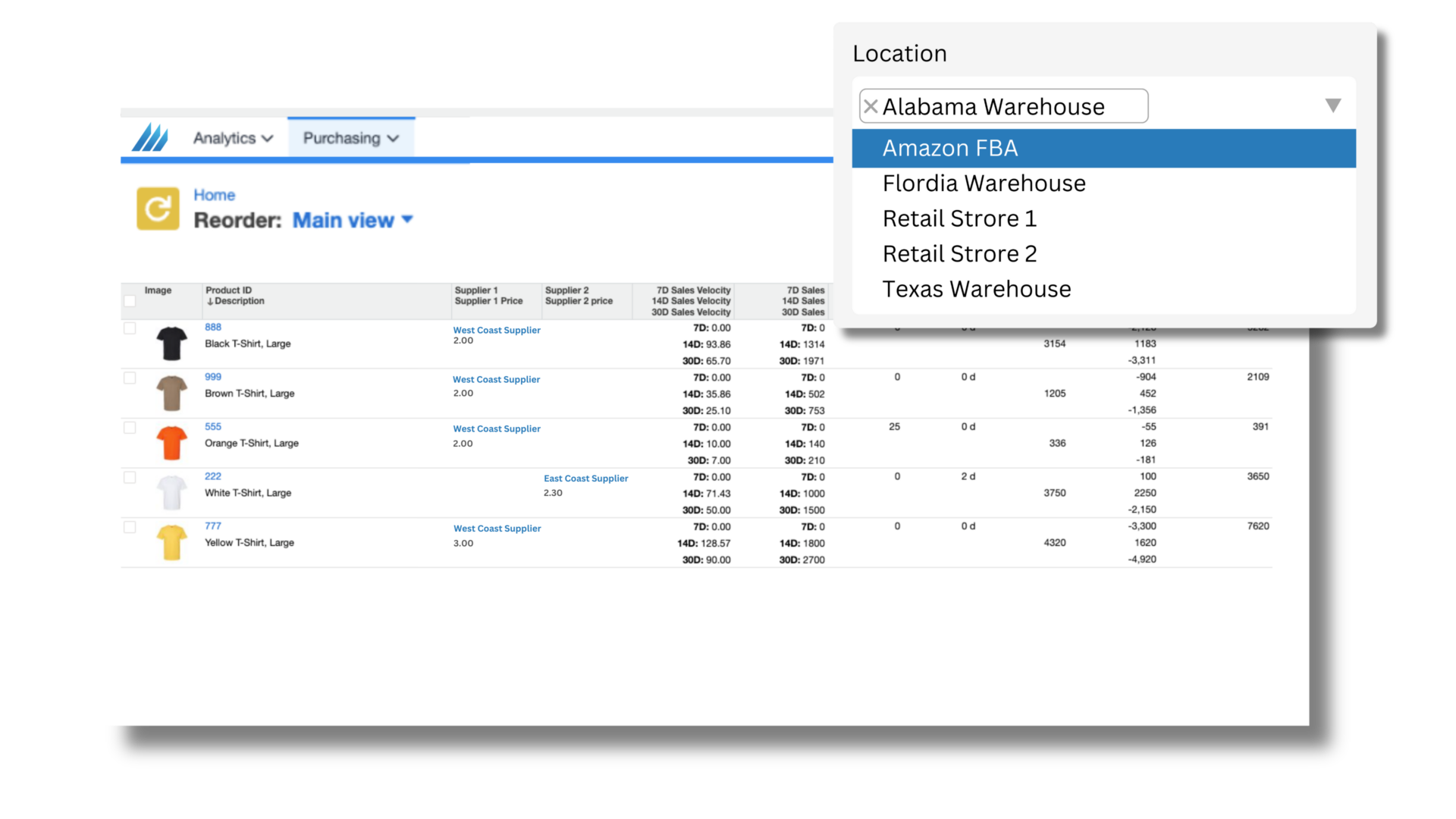
Task: Click product link 888 for Black T-Shirt
Action: (212, 327)
